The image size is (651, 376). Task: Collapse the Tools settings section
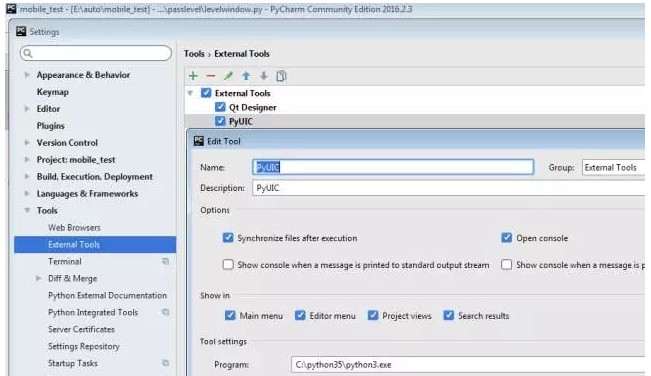[x=27, y=210]
